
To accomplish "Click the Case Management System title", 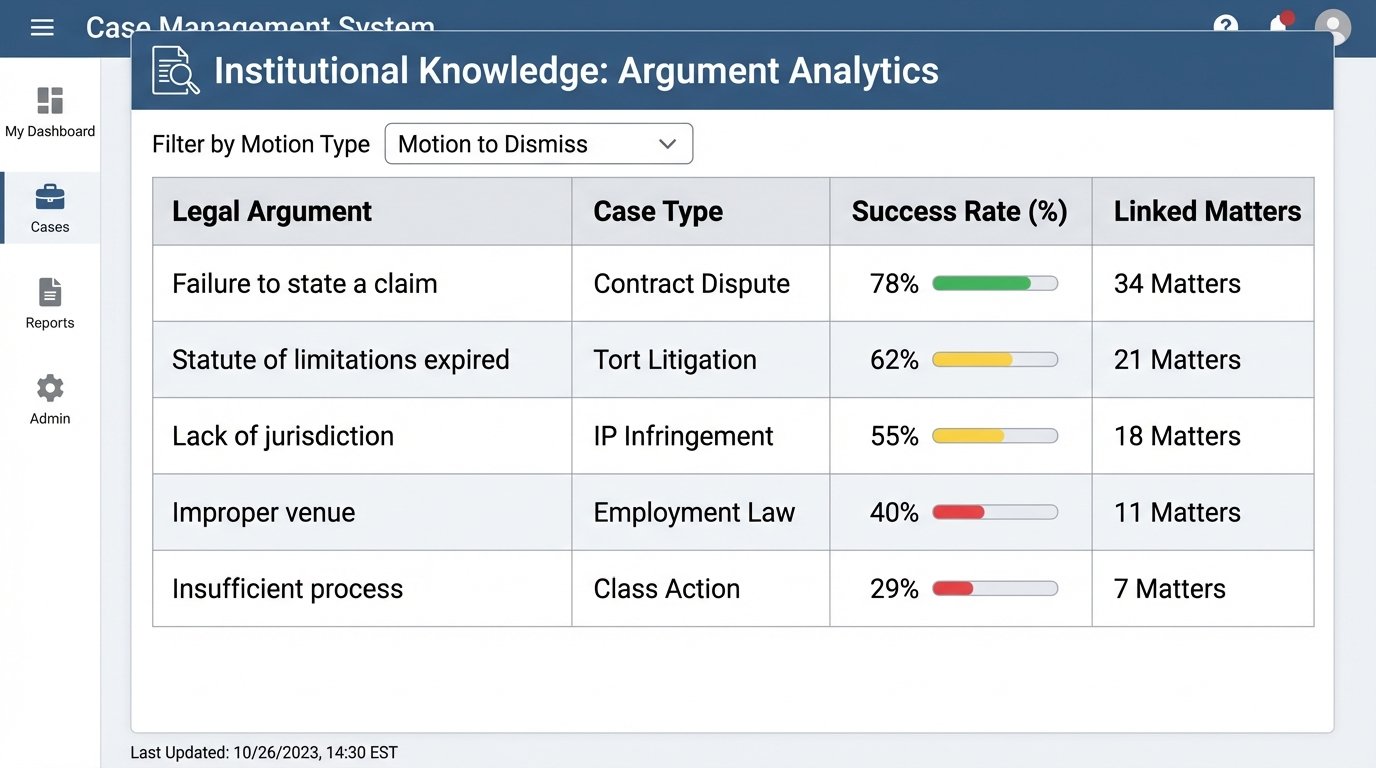I will 260,27.
